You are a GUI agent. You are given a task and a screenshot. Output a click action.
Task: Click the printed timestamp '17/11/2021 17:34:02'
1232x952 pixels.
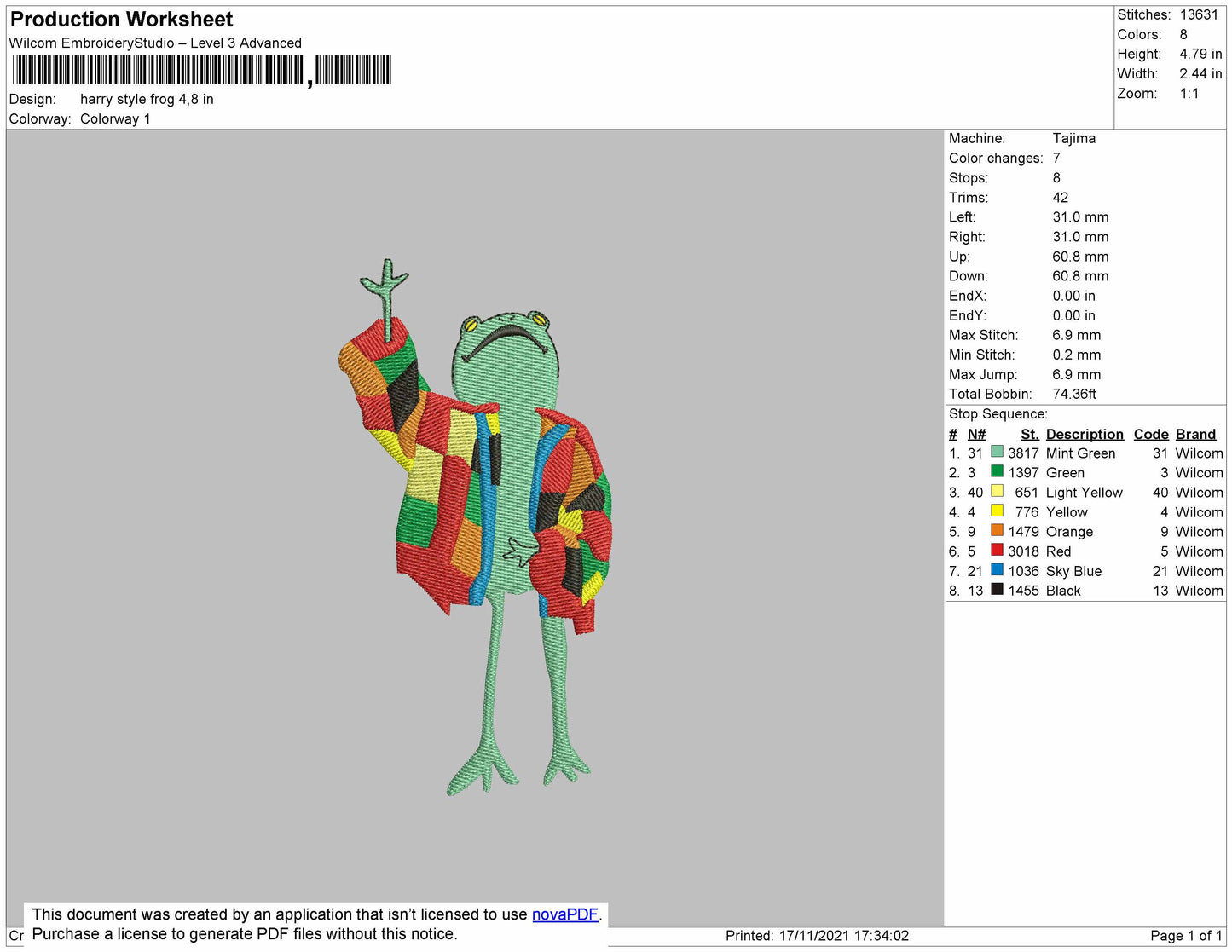pos(844,936)
